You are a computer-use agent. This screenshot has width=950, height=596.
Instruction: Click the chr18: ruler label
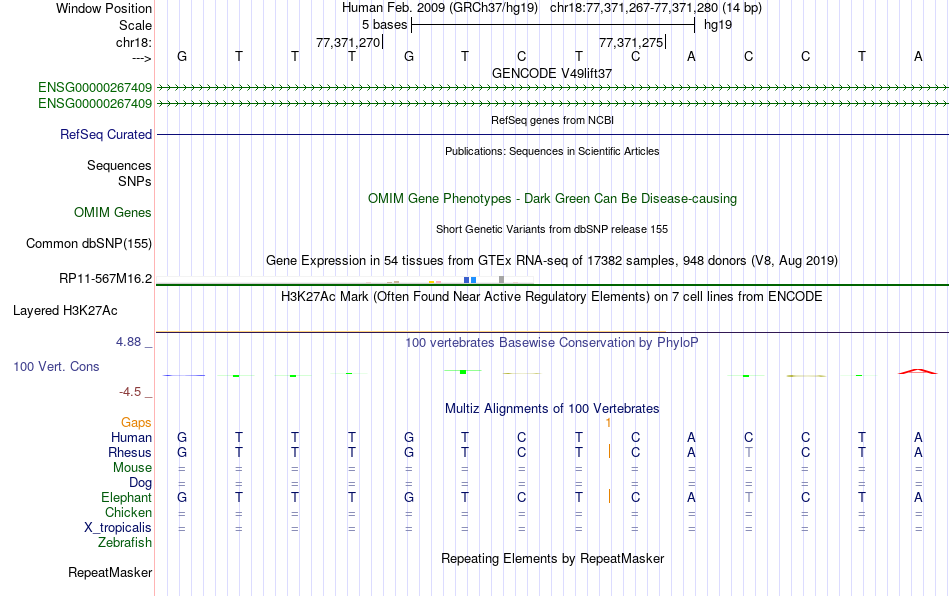(134, 42)
